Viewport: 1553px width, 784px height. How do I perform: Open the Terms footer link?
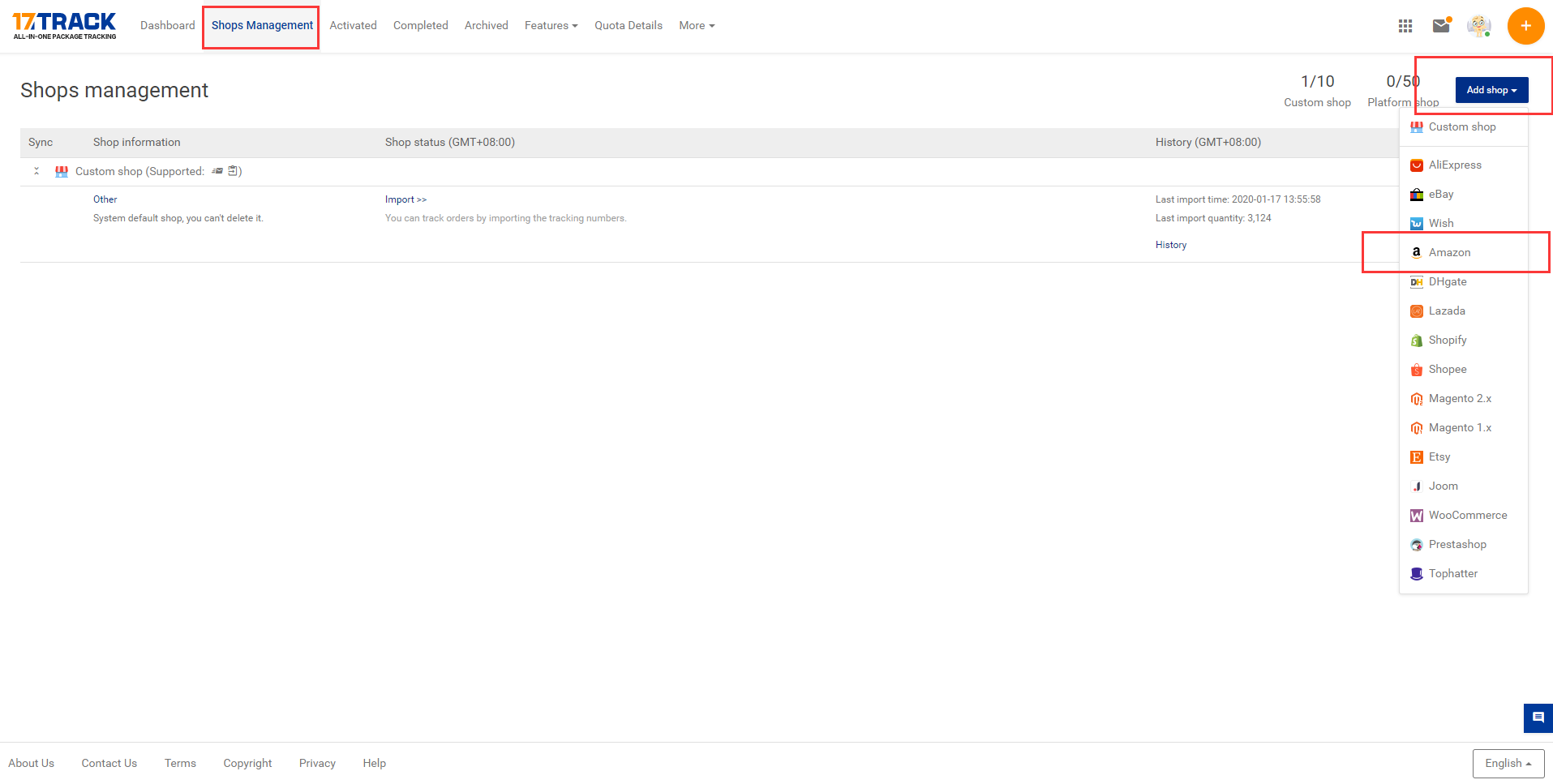[x=180, y=764]
